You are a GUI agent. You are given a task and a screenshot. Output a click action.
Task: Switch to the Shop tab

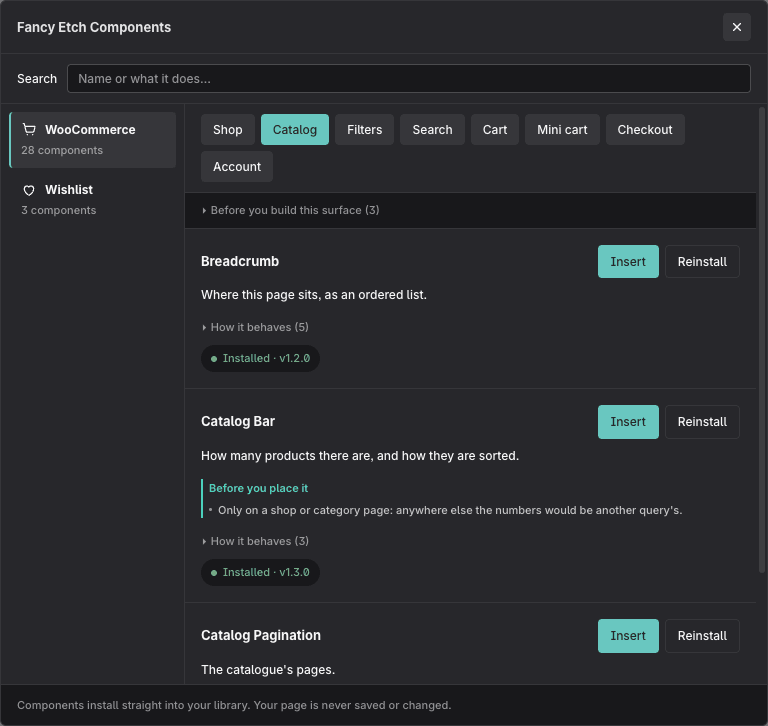pos(228,129)
